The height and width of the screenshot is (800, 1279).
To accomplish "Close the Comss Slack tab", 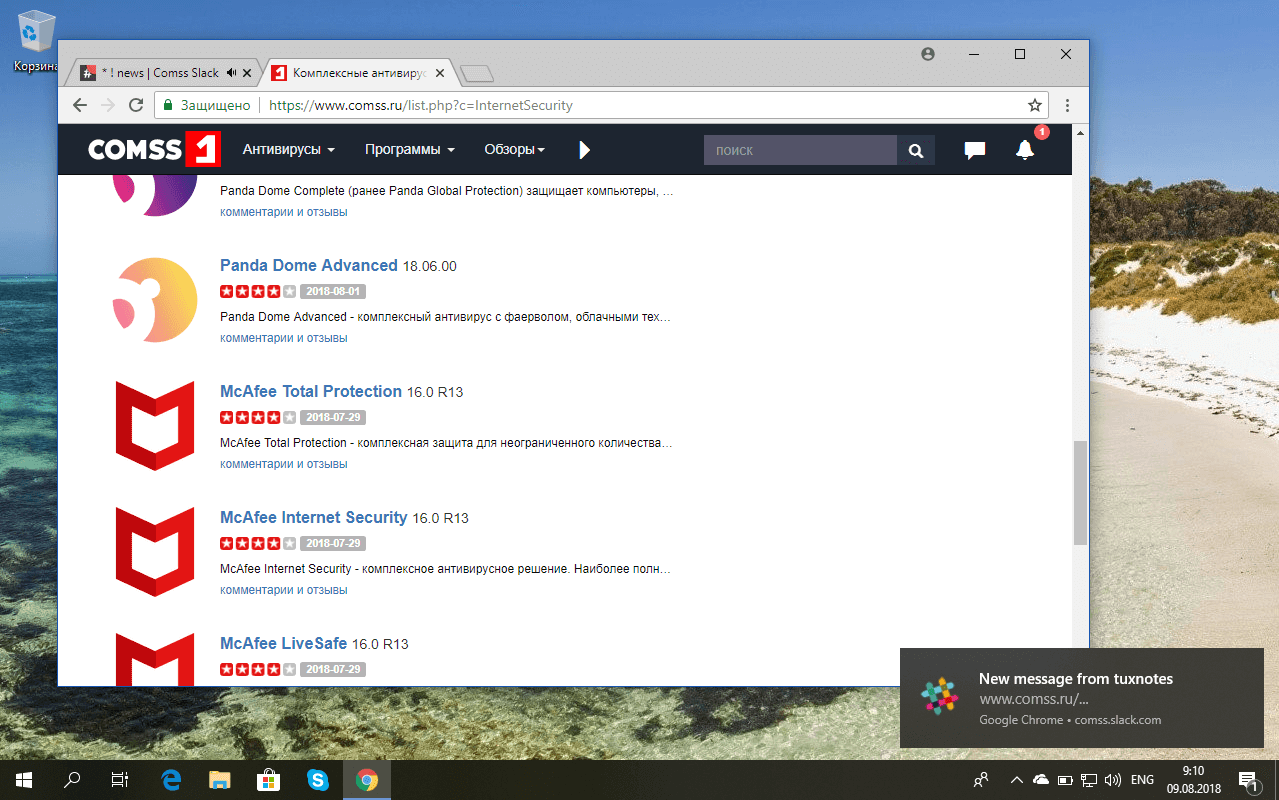I will coord(247,73).
